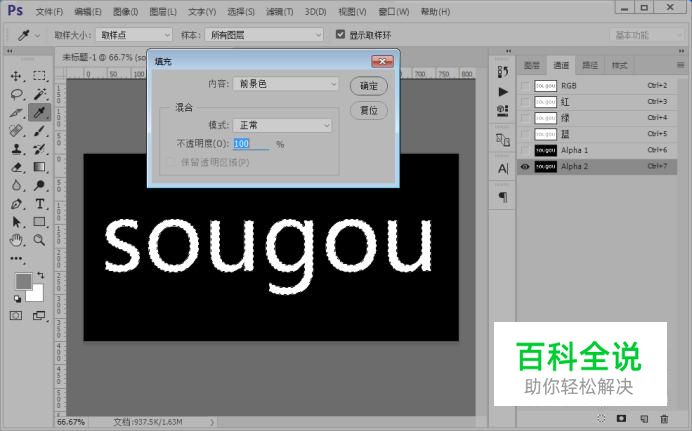Switch to the 路径 tab
The width and height of the screenshot is (692, 431).
tap(590, 65)
